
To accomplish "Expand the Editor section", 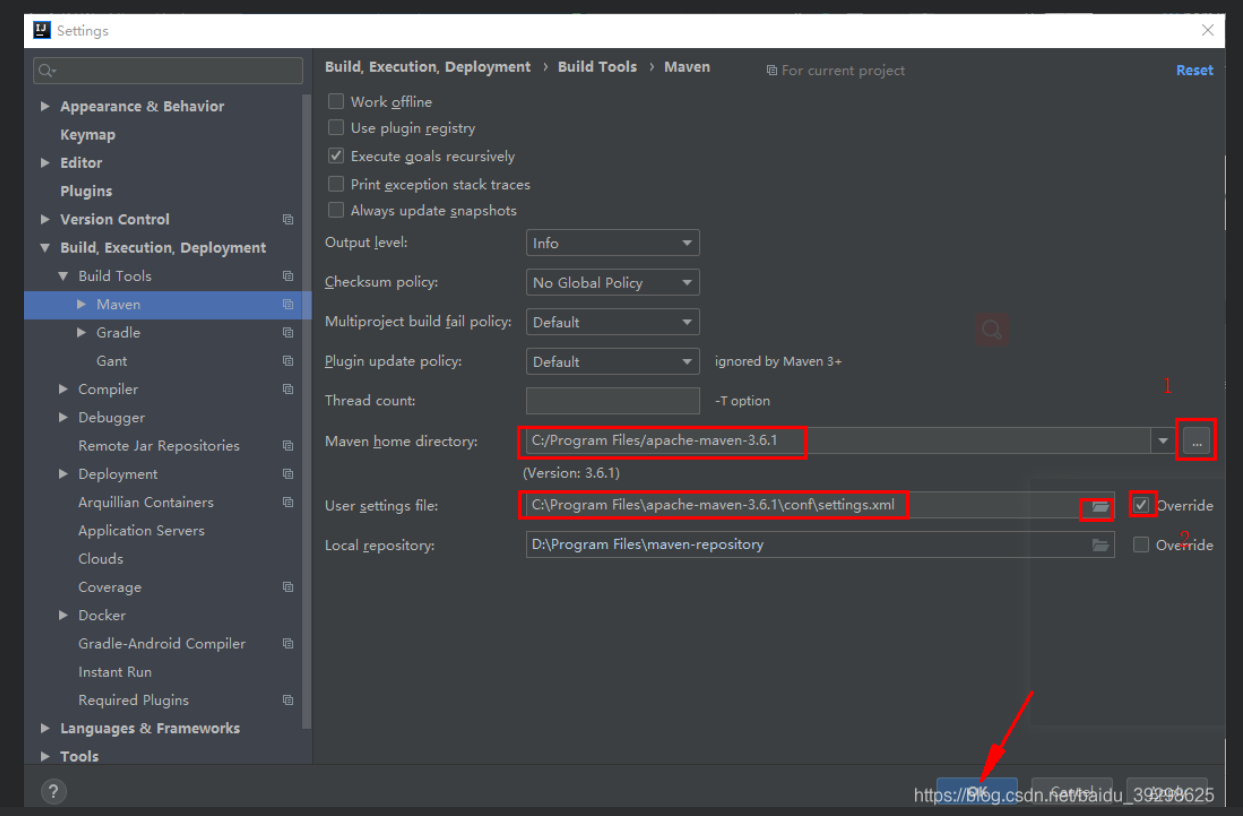I will [x=45, y=162].
